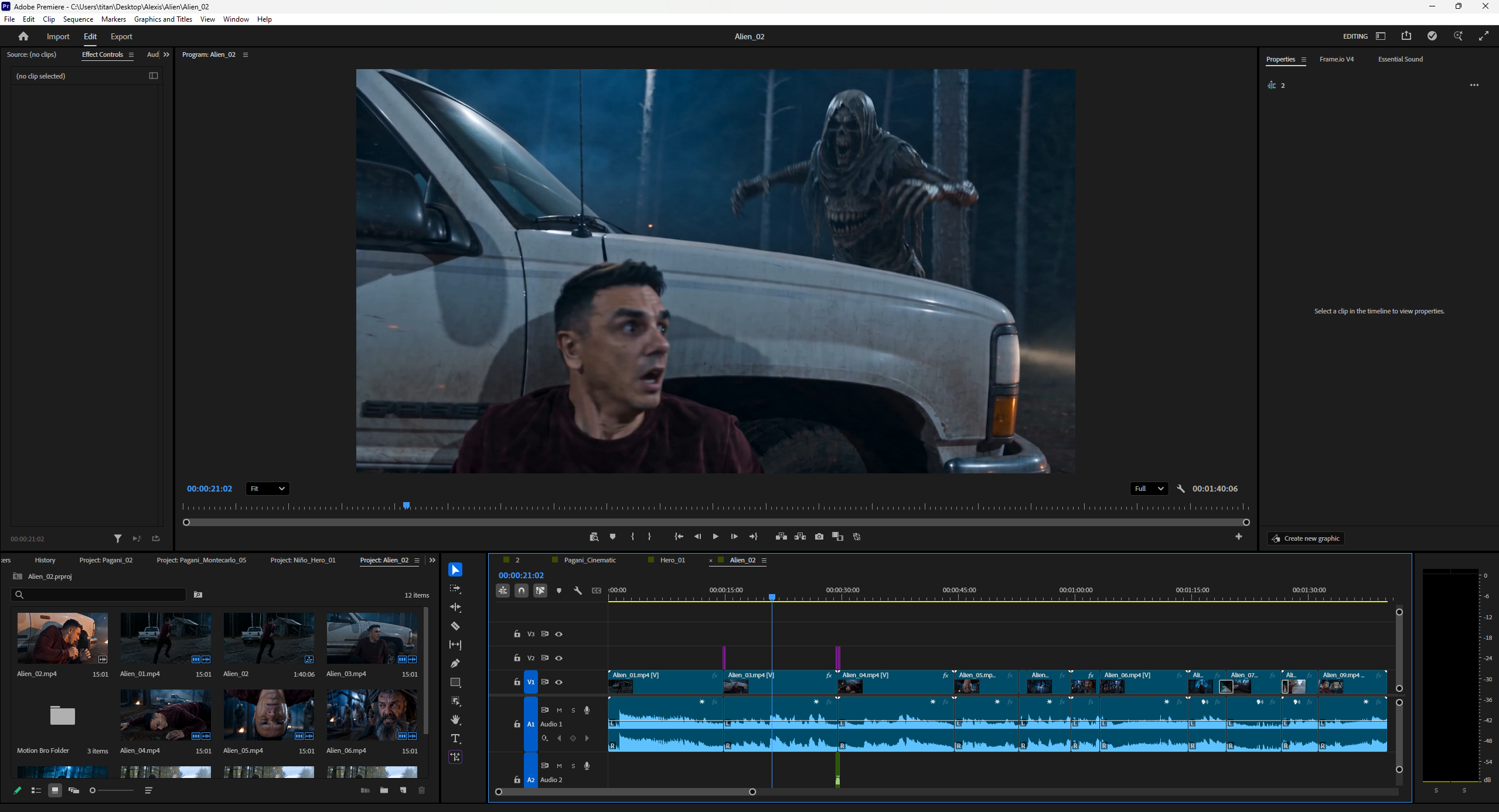Image resolution: width=1499 pixels, height=812 pixels.
Task: Open Program monitor settings wrench
Action: click(x=1181, y=489)
